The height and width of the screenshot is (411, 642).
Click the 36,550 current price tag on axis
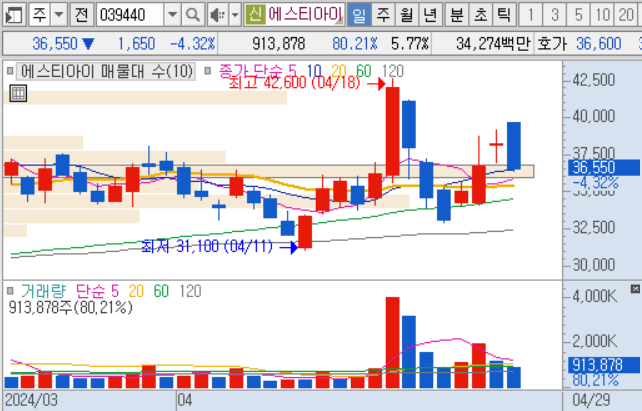click(604, 167)
